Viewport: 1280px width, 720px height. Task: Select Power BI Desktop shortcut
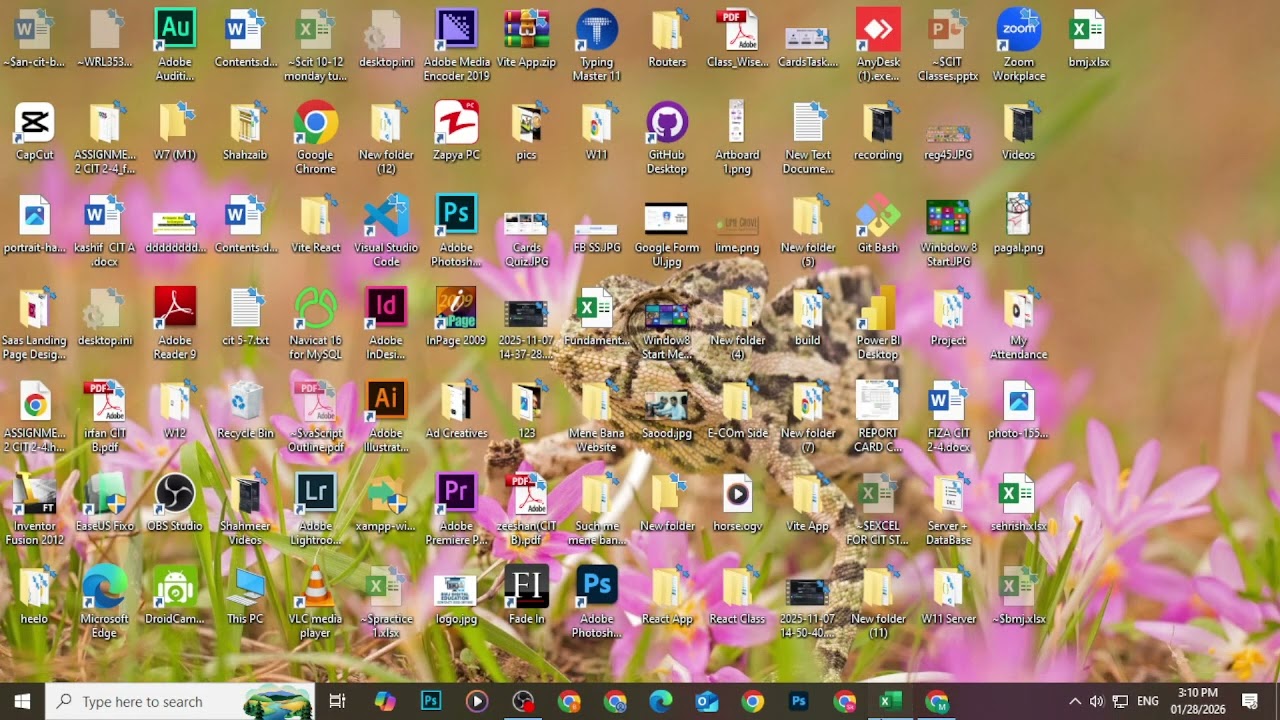coord(878,323)
